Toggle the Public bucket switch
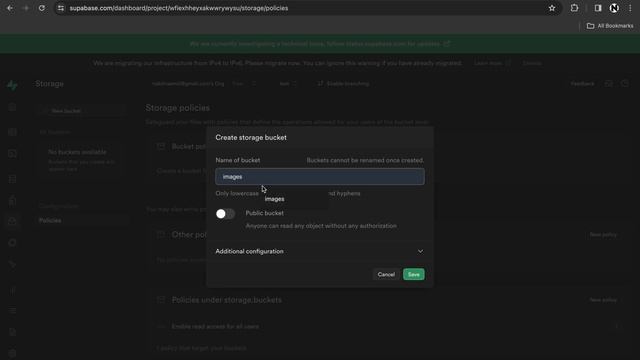Screen dimensions: 640x360 (225, 213)
